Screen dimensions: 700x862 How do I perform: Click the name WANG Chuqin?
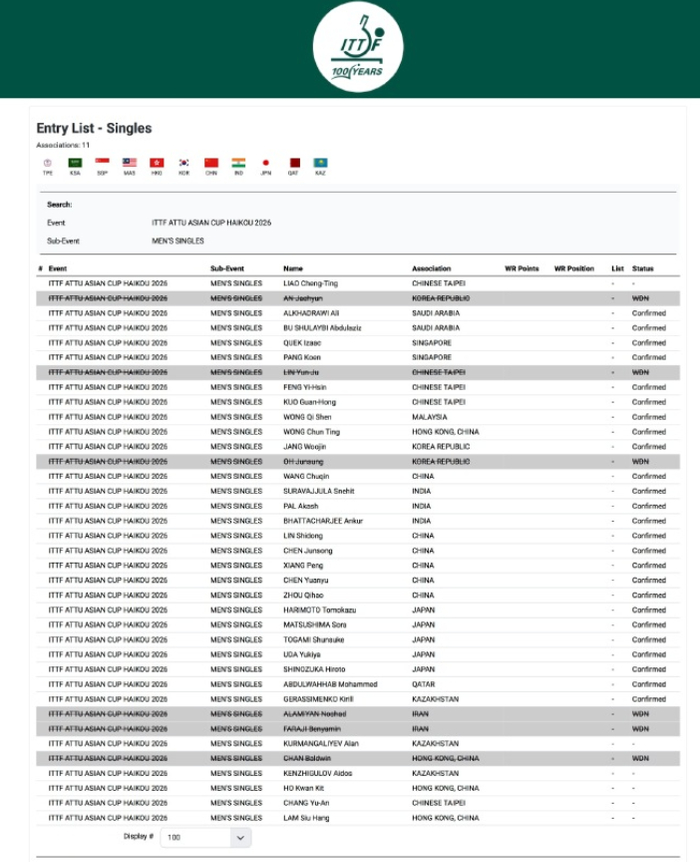pyautogui.click(x=306, y=477)
